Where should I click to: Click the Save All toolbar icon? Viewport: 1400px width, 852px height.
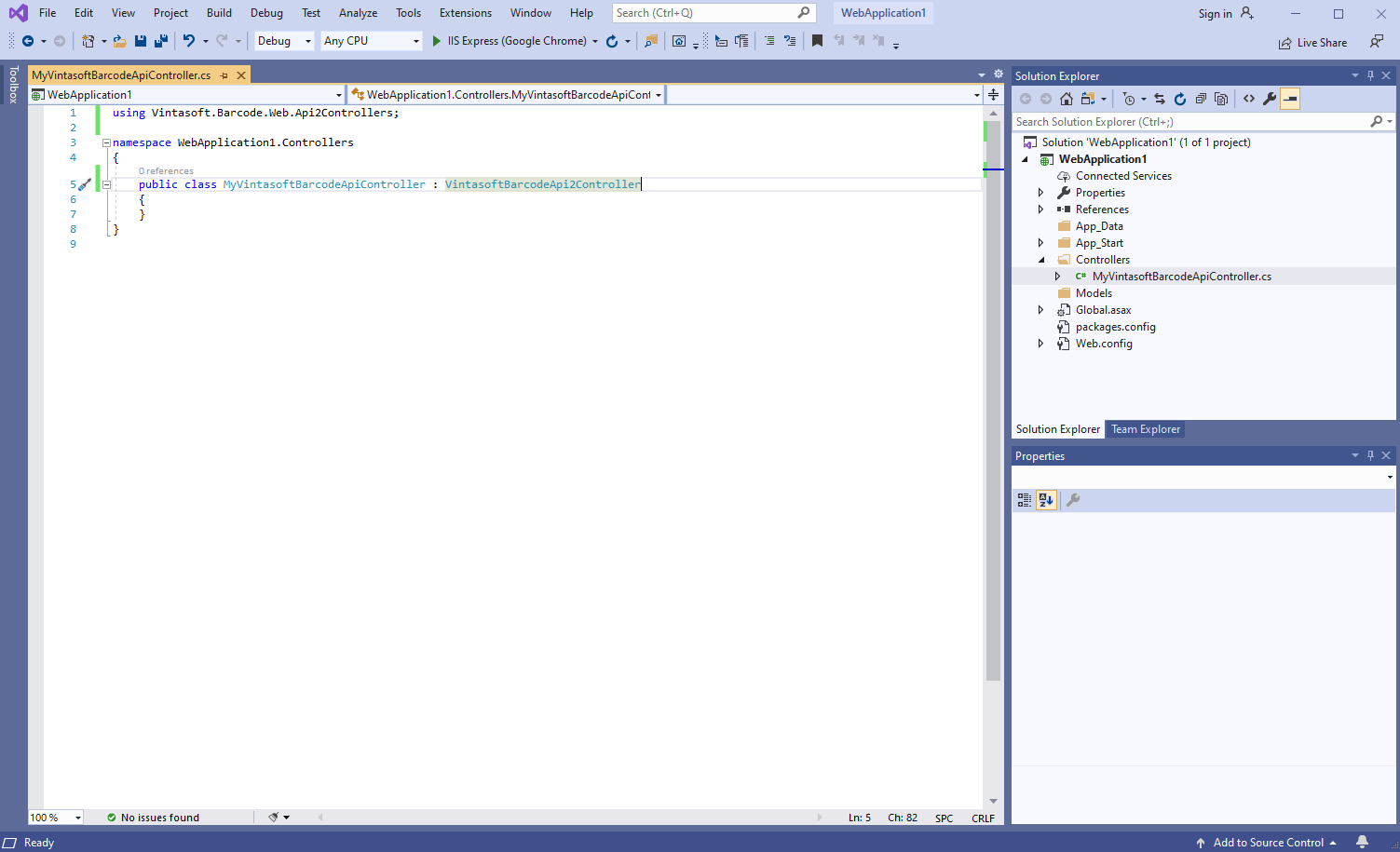(161, 41)
